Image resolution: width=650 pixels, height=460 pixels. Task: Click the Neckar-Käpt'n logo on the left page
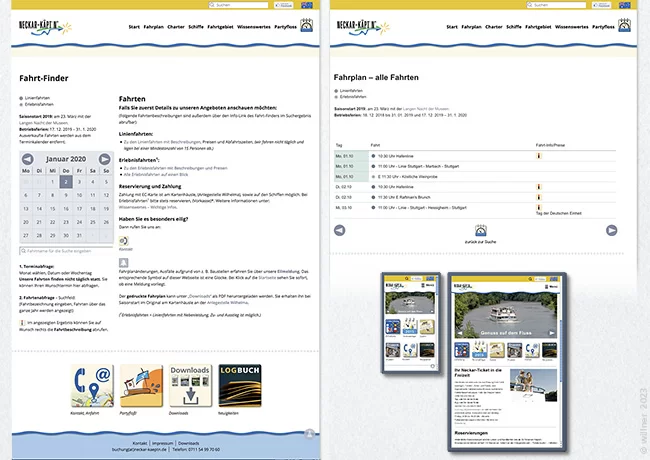point(45,27)
